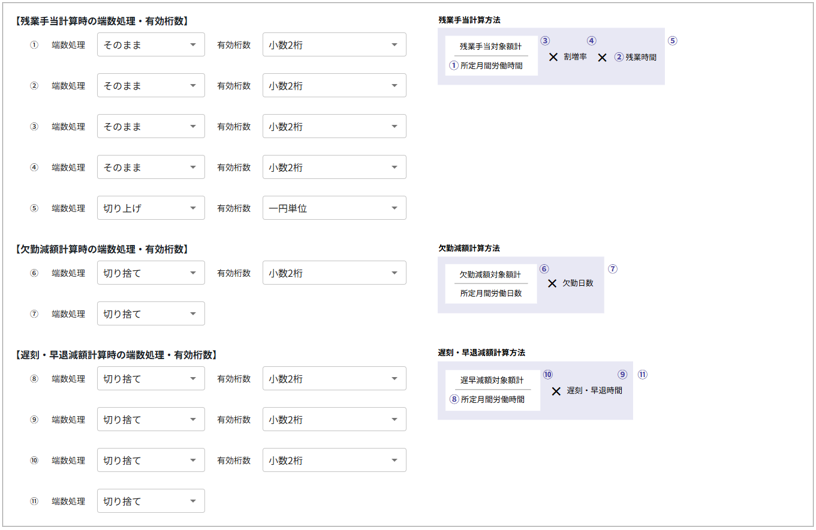816x530 pixels.
Task: Expand the row ② 端数処理 dropdown
Action: click(151, 86)
